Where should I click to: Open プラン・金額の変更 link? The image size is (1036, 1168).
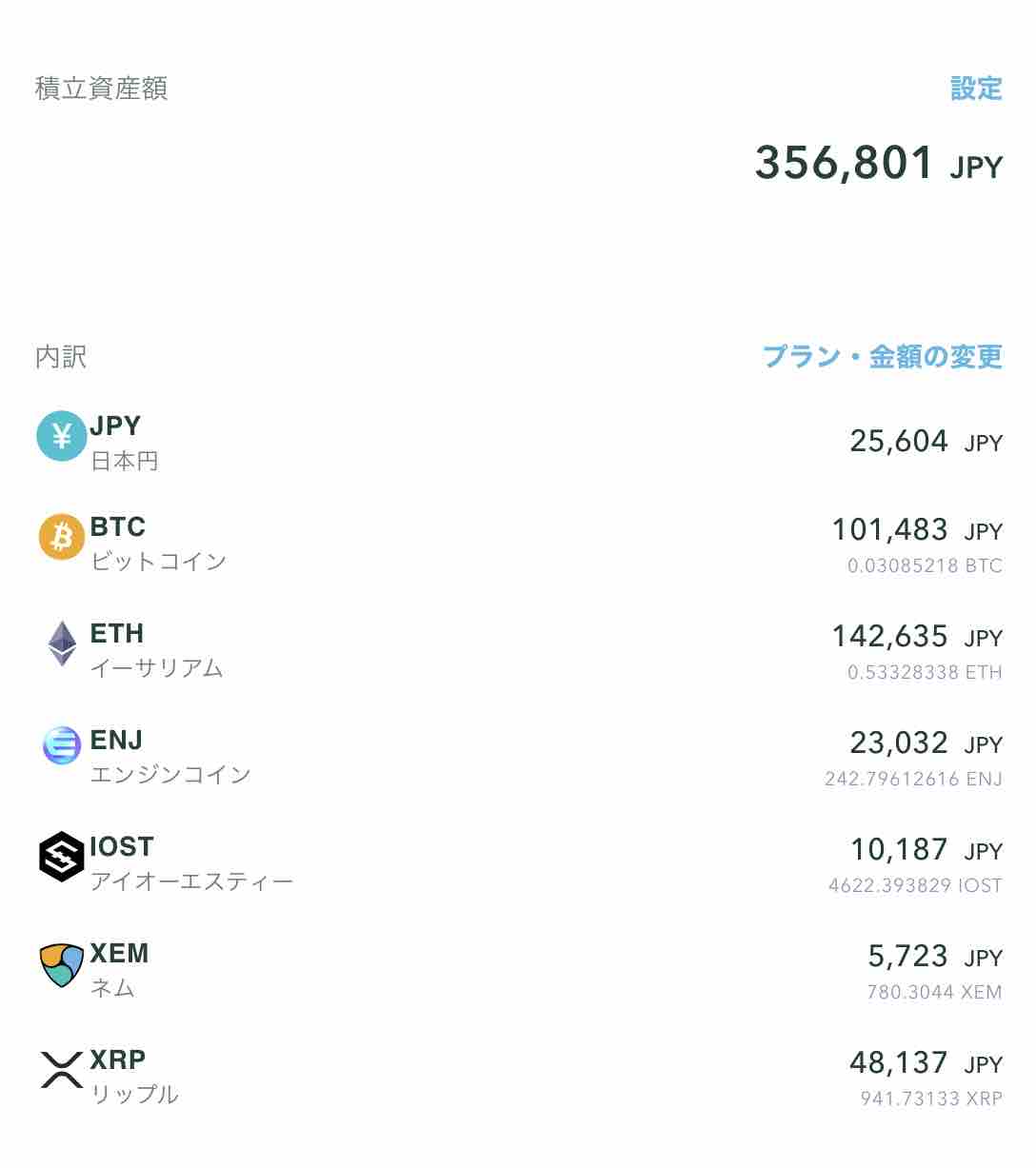882,357
